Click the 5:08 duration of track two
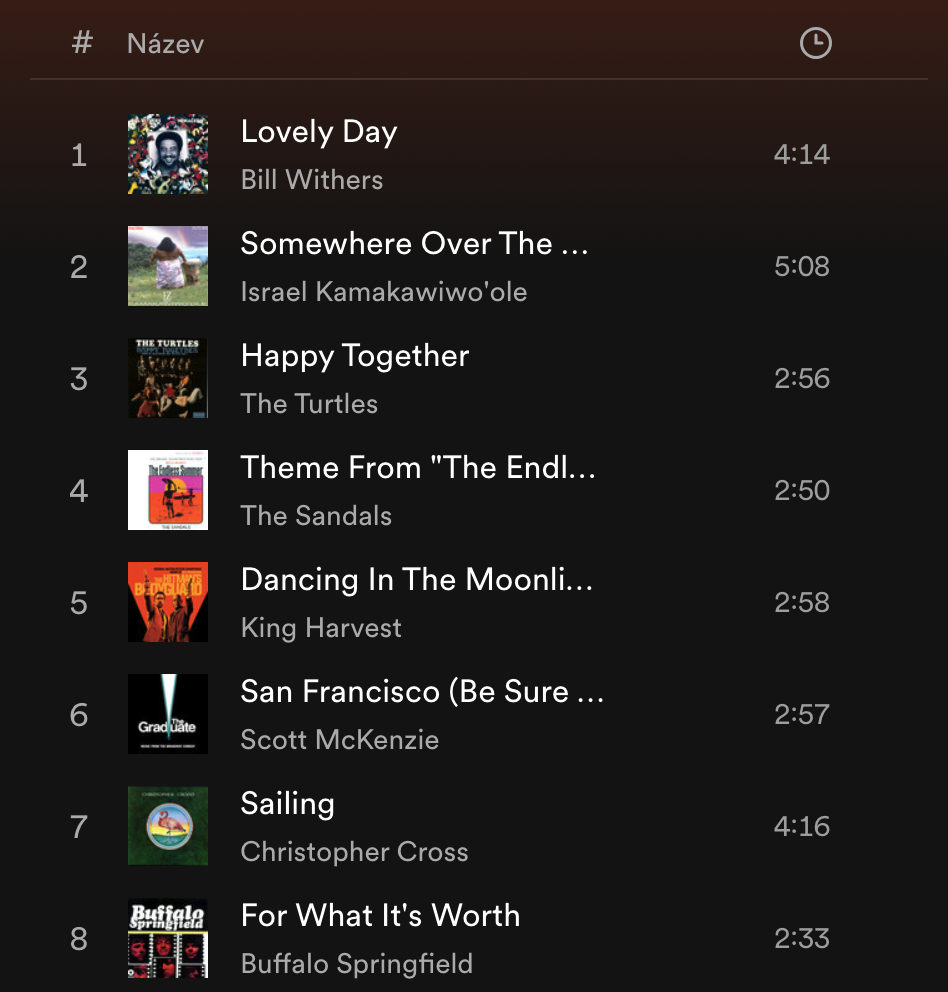948x992 pixels. click(801, 267)
